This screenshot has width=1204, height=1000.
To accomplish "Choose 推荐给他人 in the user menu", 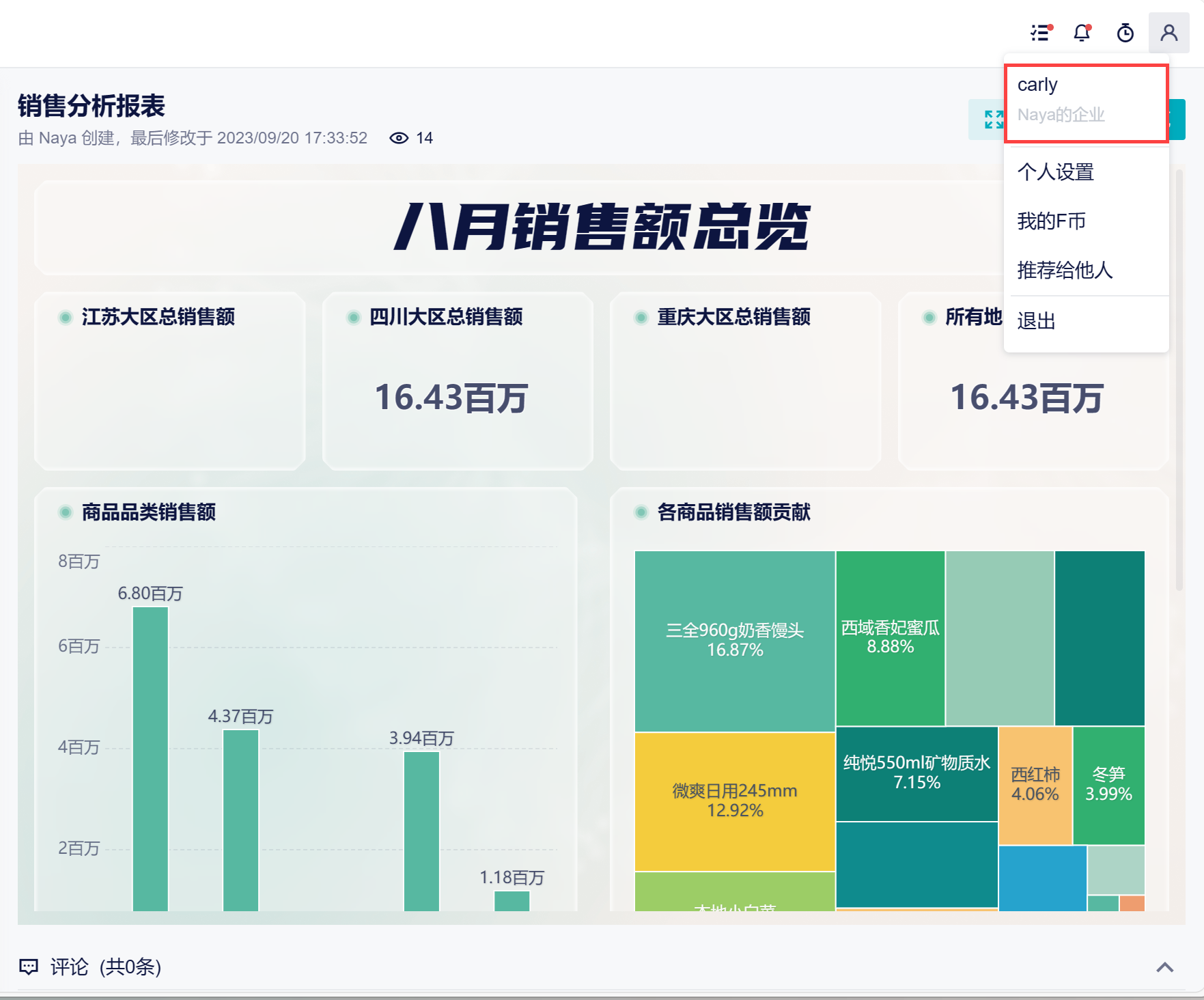I will coord(1065,270).
